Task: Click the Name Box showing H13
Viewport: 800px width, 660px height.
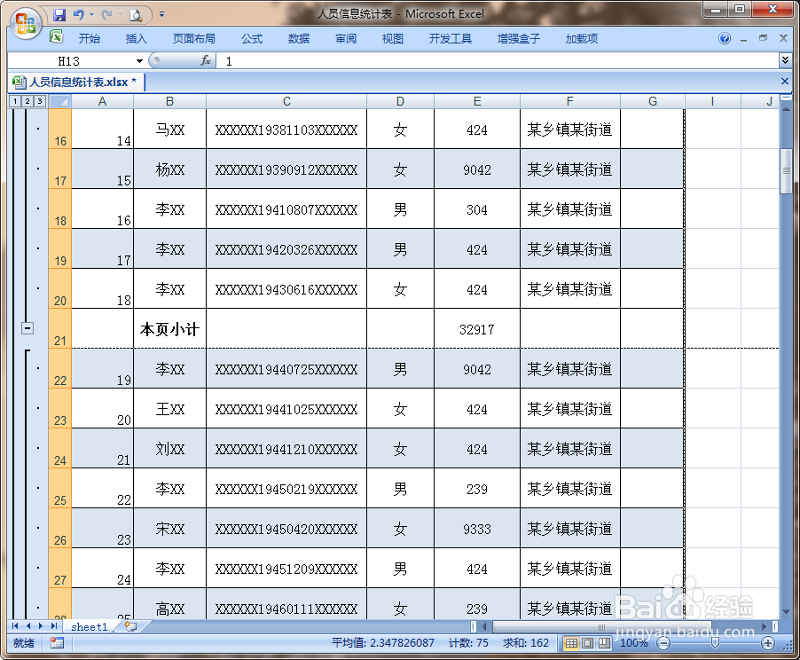Action: point(71,61)
